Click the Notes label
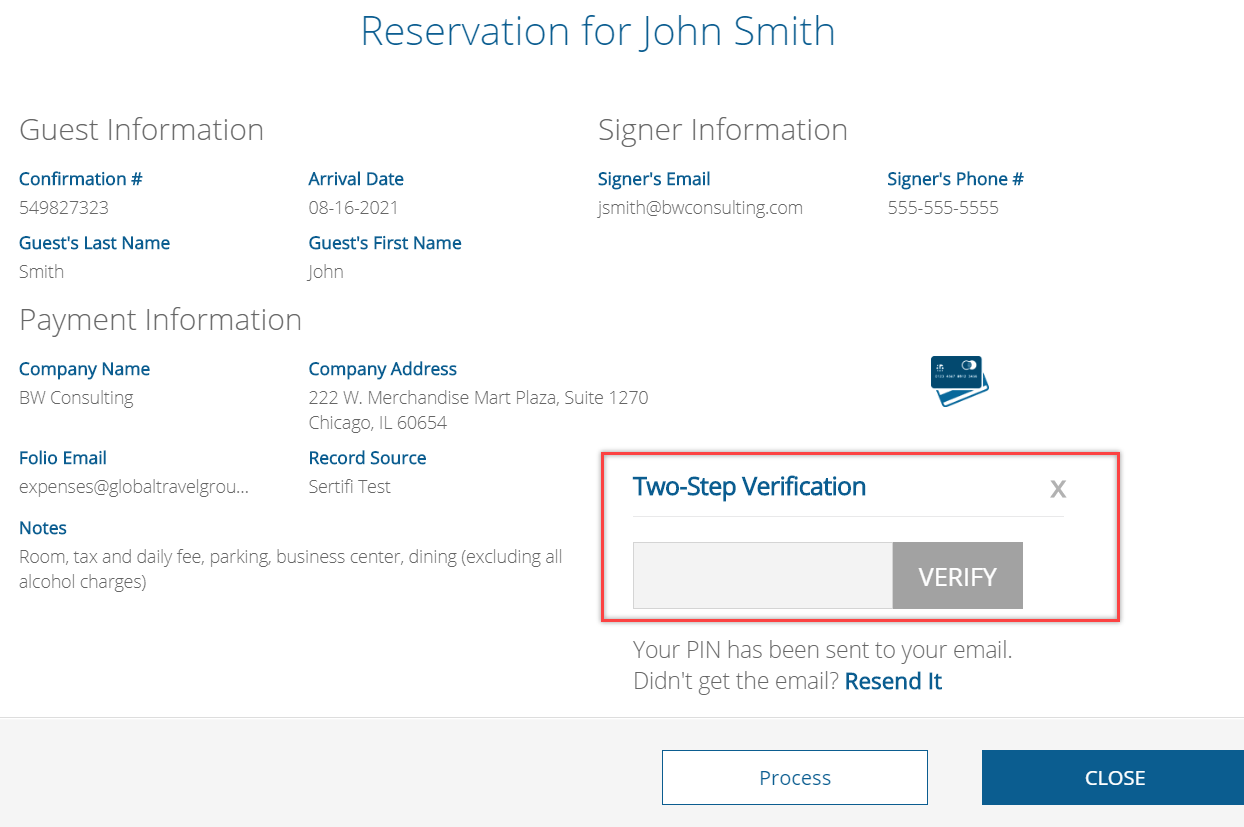Image resolution: width=1244 pixels, height=827 pixels. 43,528
